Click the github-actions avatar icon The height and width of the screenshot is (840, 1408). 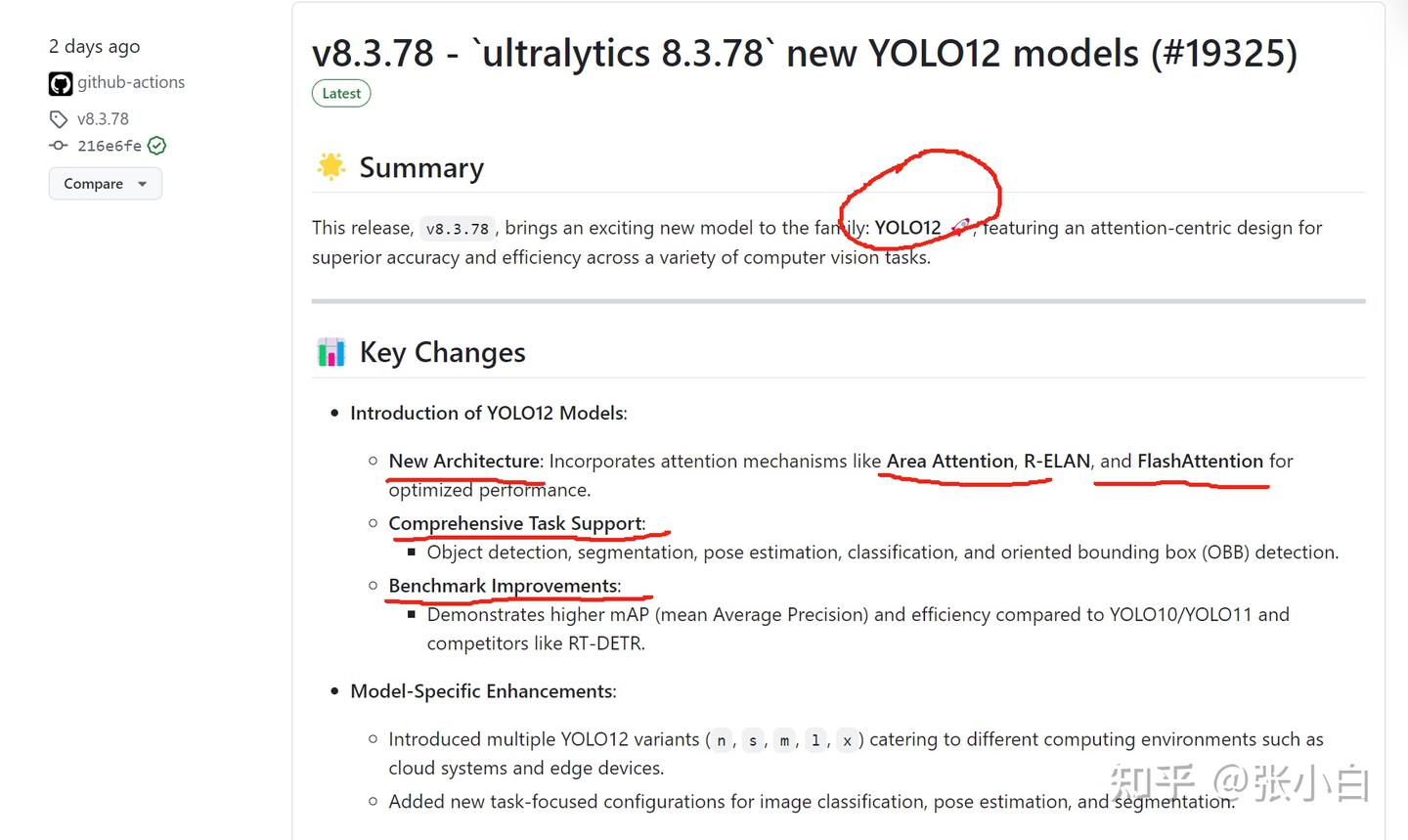pos(61,84)
